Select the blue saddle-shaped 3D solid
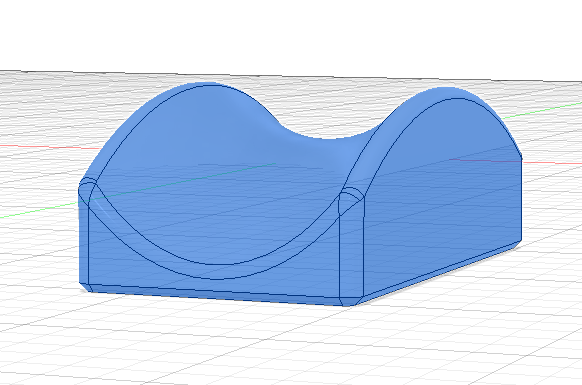 tap(300, 194)
